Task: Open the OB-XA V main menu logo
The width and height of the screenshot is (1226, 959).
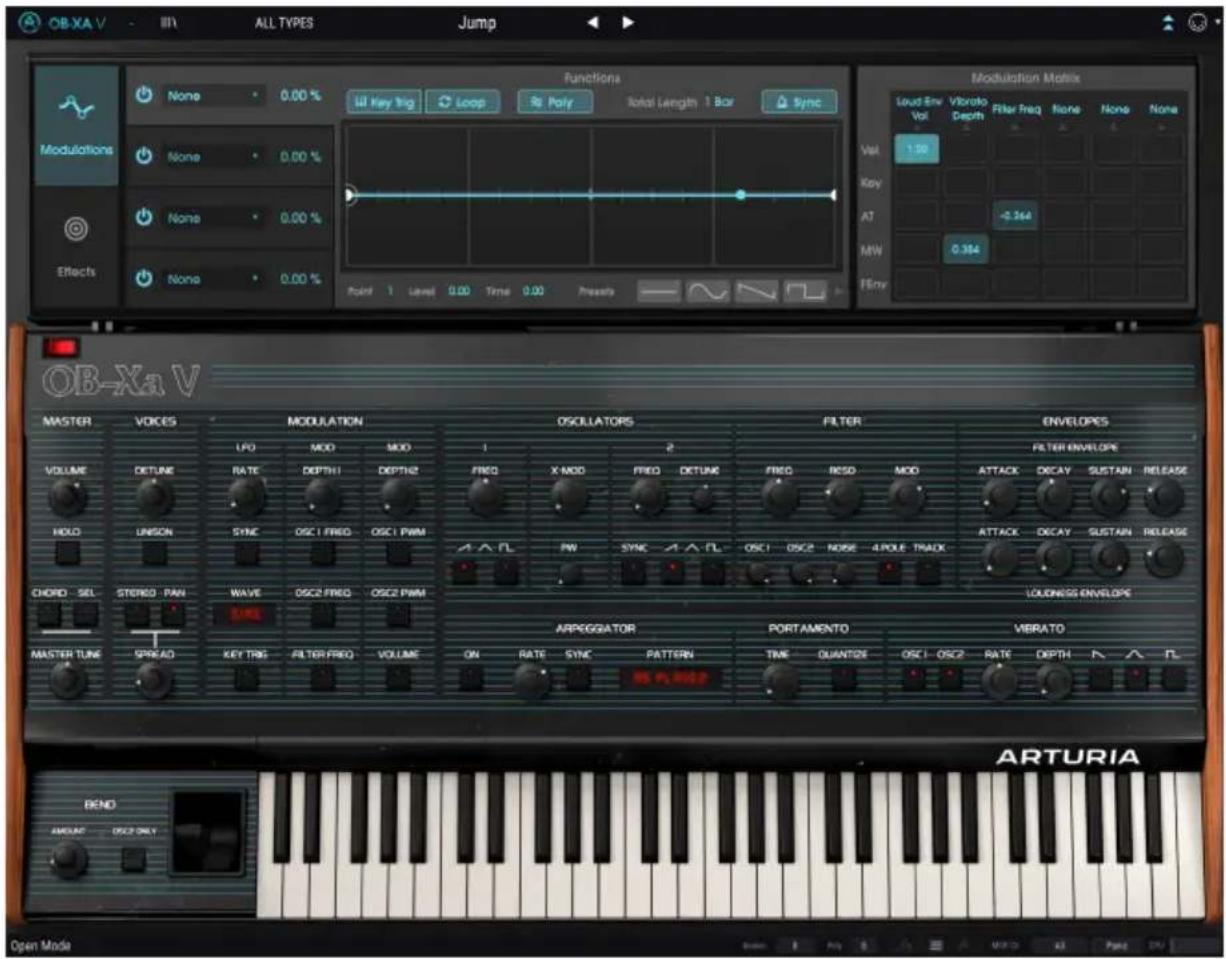Action: [64, 23]
